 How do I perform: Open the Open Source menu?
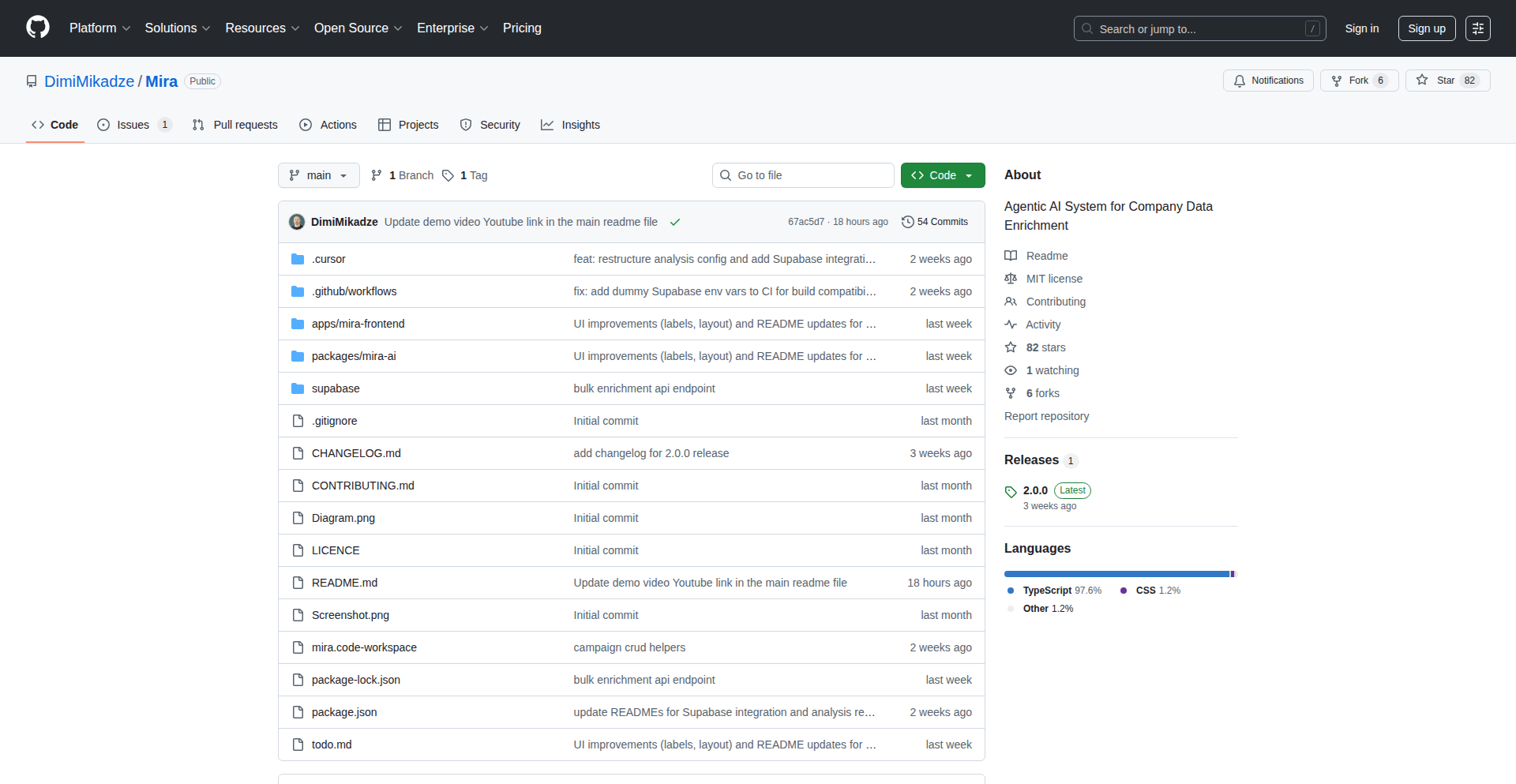pyautogui.click(x=358, y=28)
